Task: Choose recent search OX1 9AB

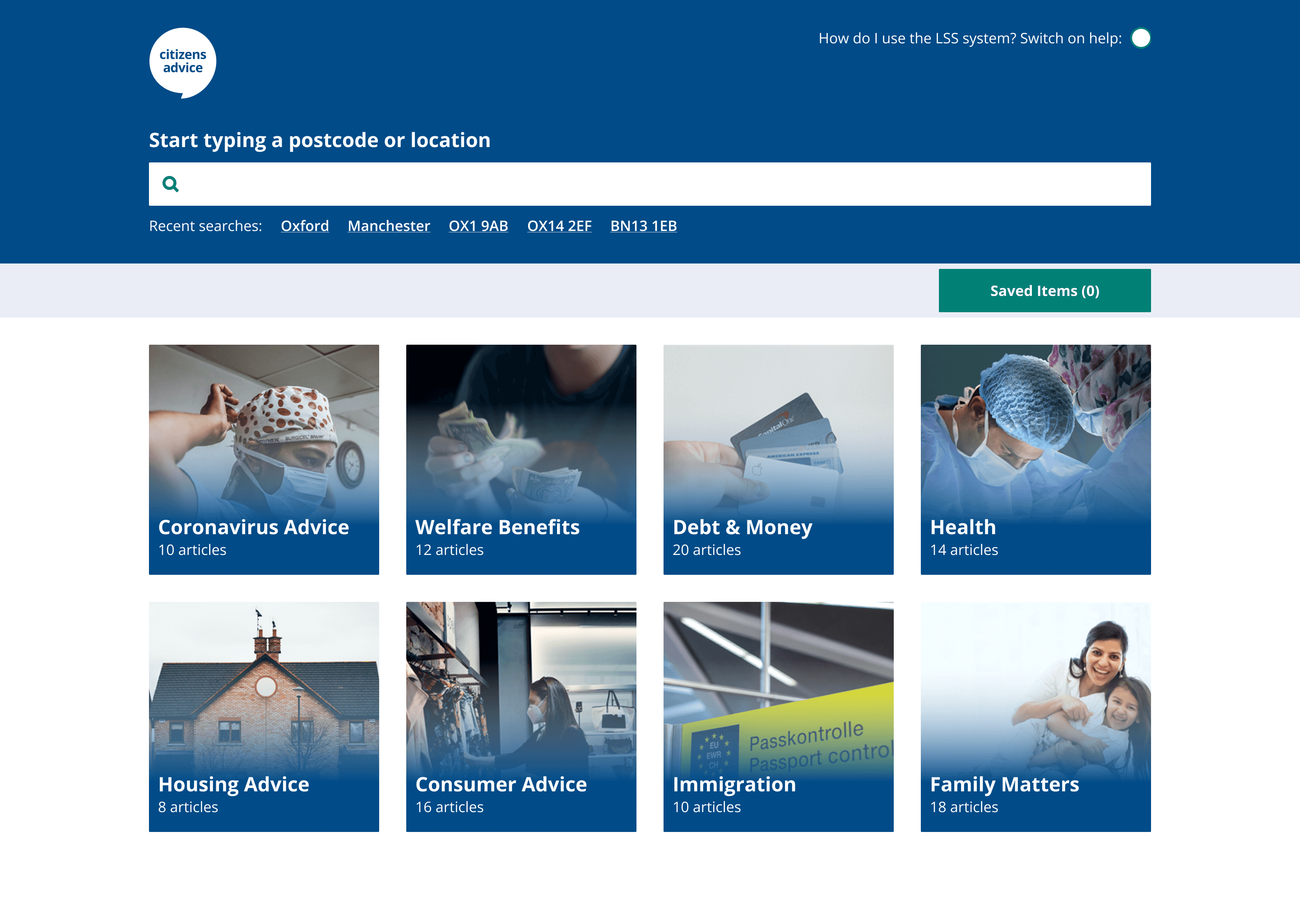Action: (478, 226)
